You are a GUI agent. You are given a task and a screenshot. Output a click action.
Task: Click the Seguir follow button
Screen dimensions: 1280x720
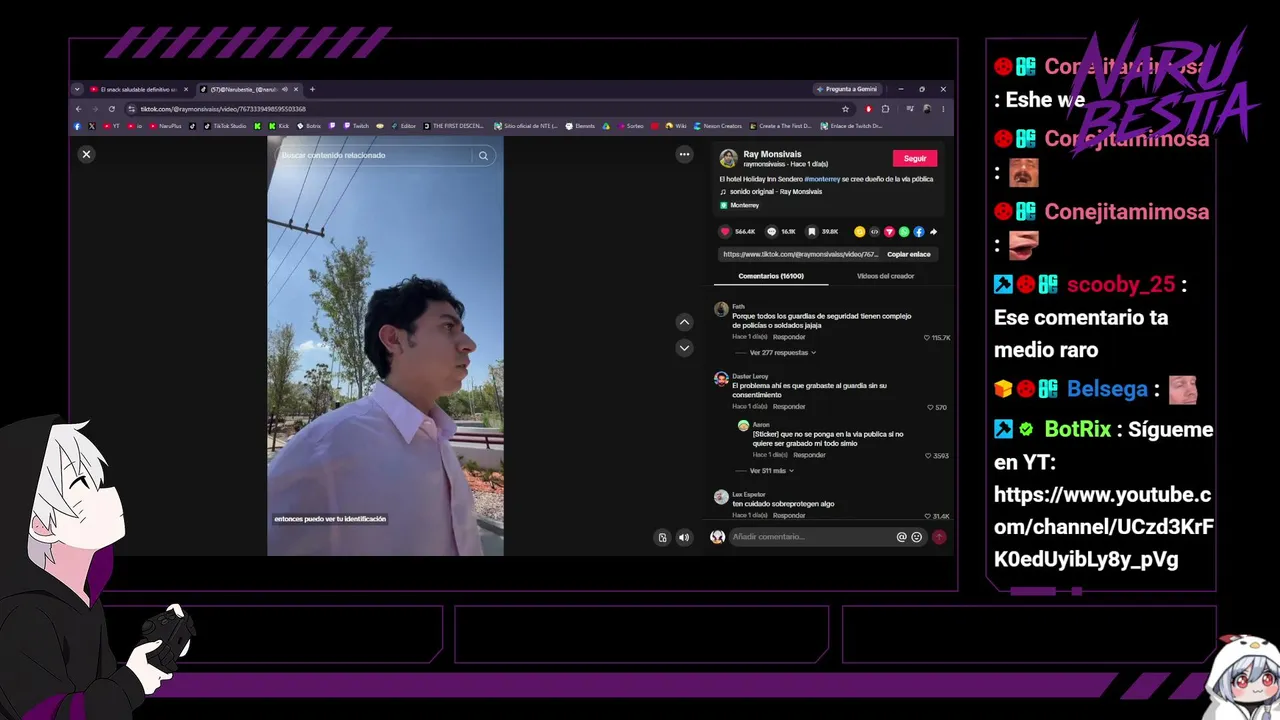(915, 158)
